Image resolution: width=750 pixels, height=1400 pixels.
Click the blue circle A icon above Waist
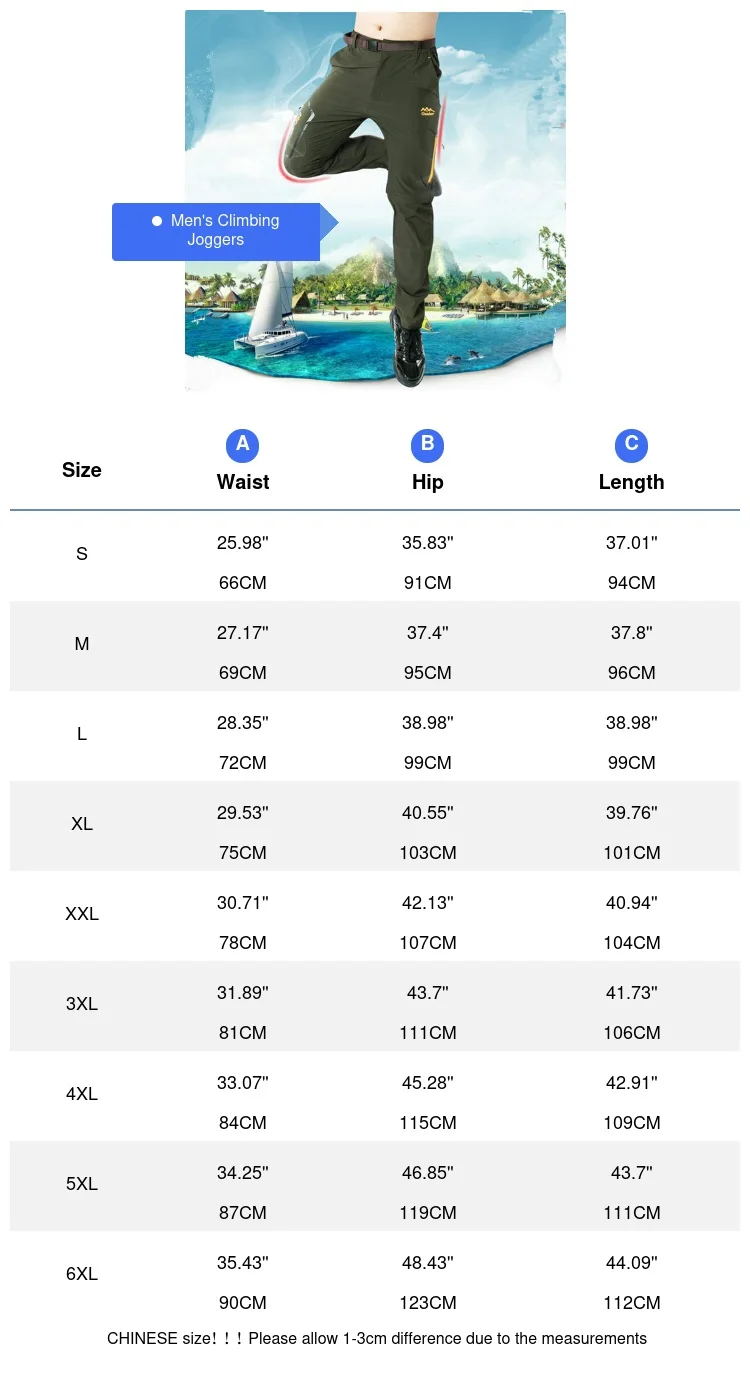pos(243,445)
